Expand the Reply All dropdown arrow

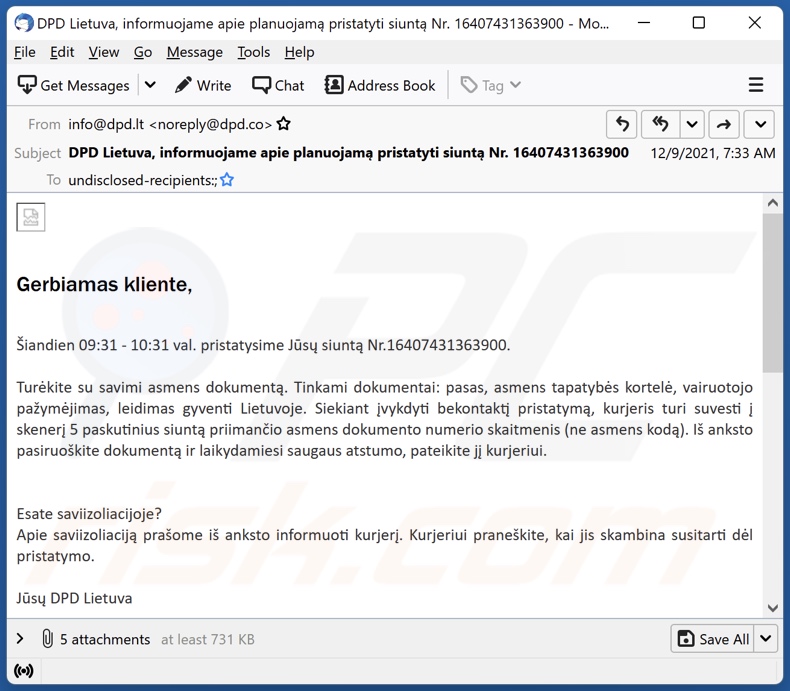click(692, 124)
